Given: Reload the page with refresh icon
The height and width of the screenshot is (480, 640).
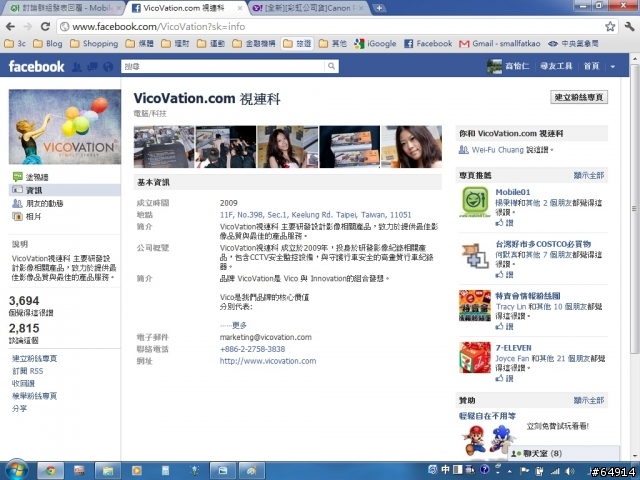Looking at the screenshot, I should 45,27.
